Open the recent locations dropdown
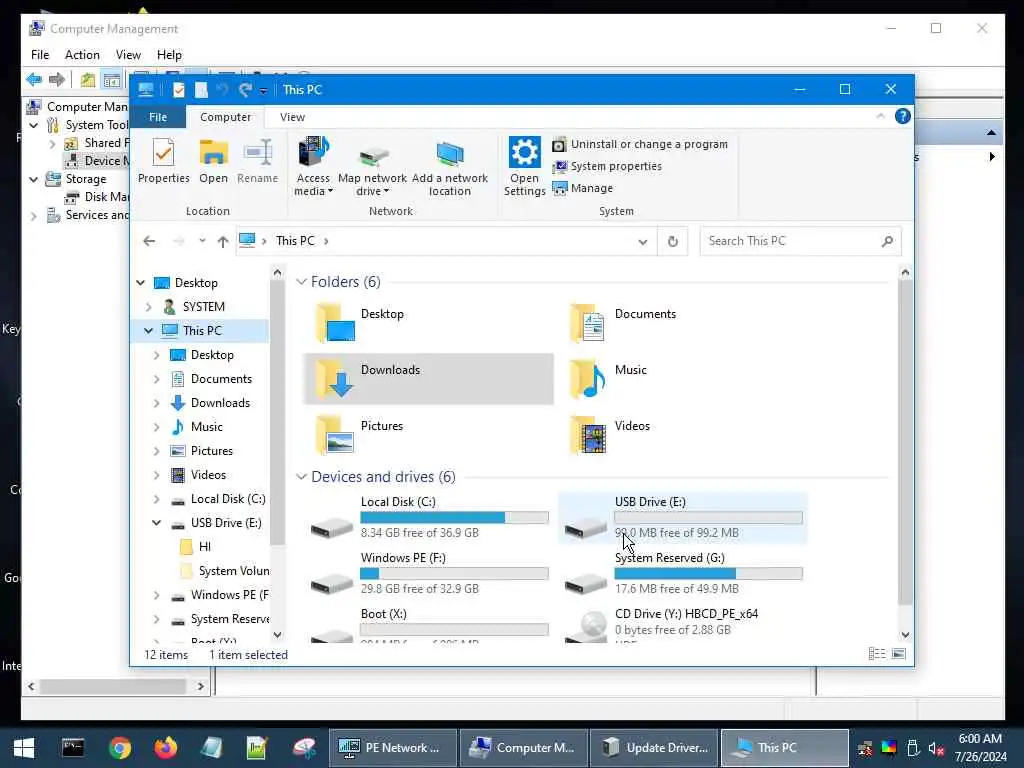The width and height of the screenshot is (1024, 768). coord(202,241)
